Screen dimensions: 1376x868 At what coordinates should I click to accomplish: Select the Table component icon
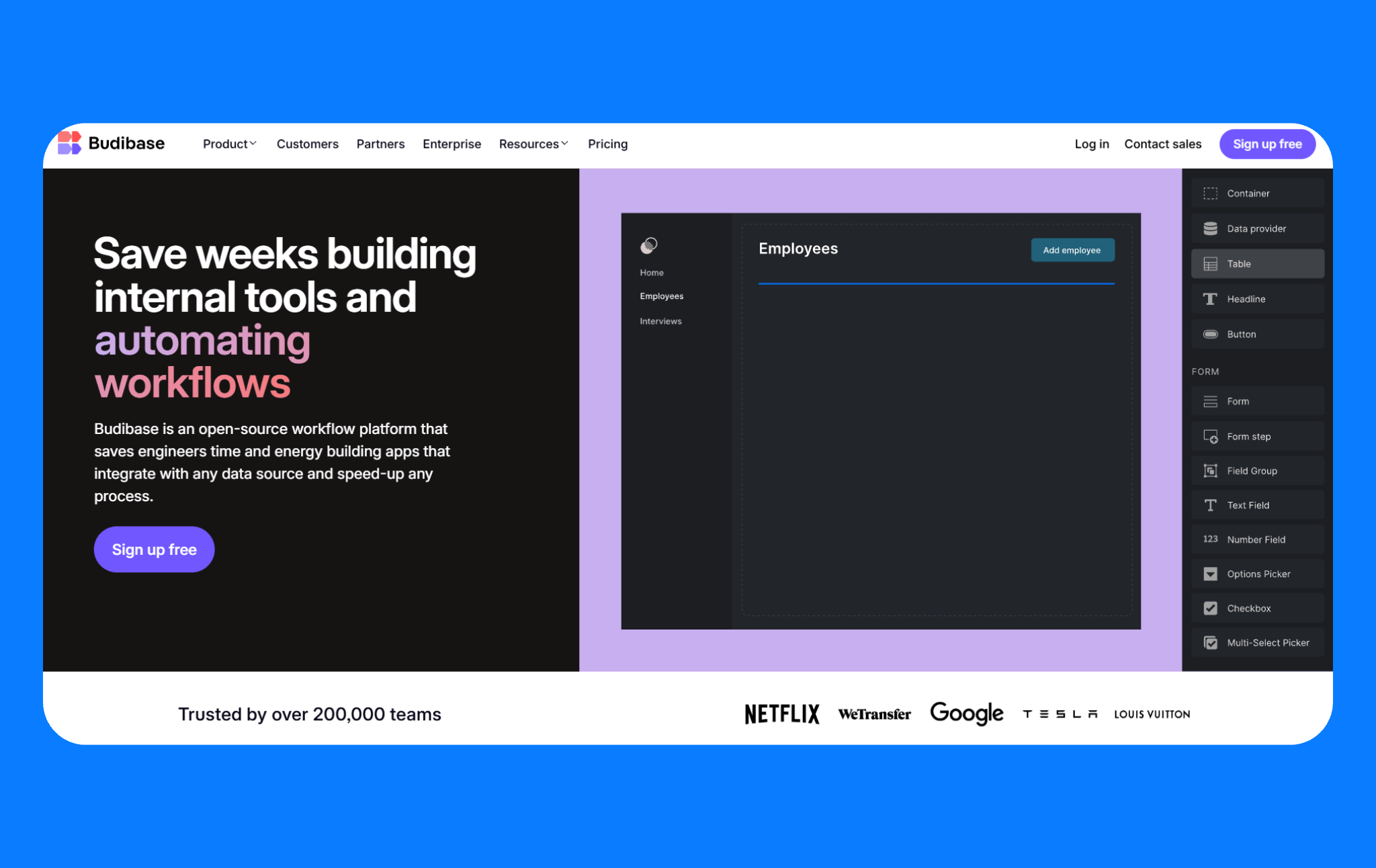1210,264
